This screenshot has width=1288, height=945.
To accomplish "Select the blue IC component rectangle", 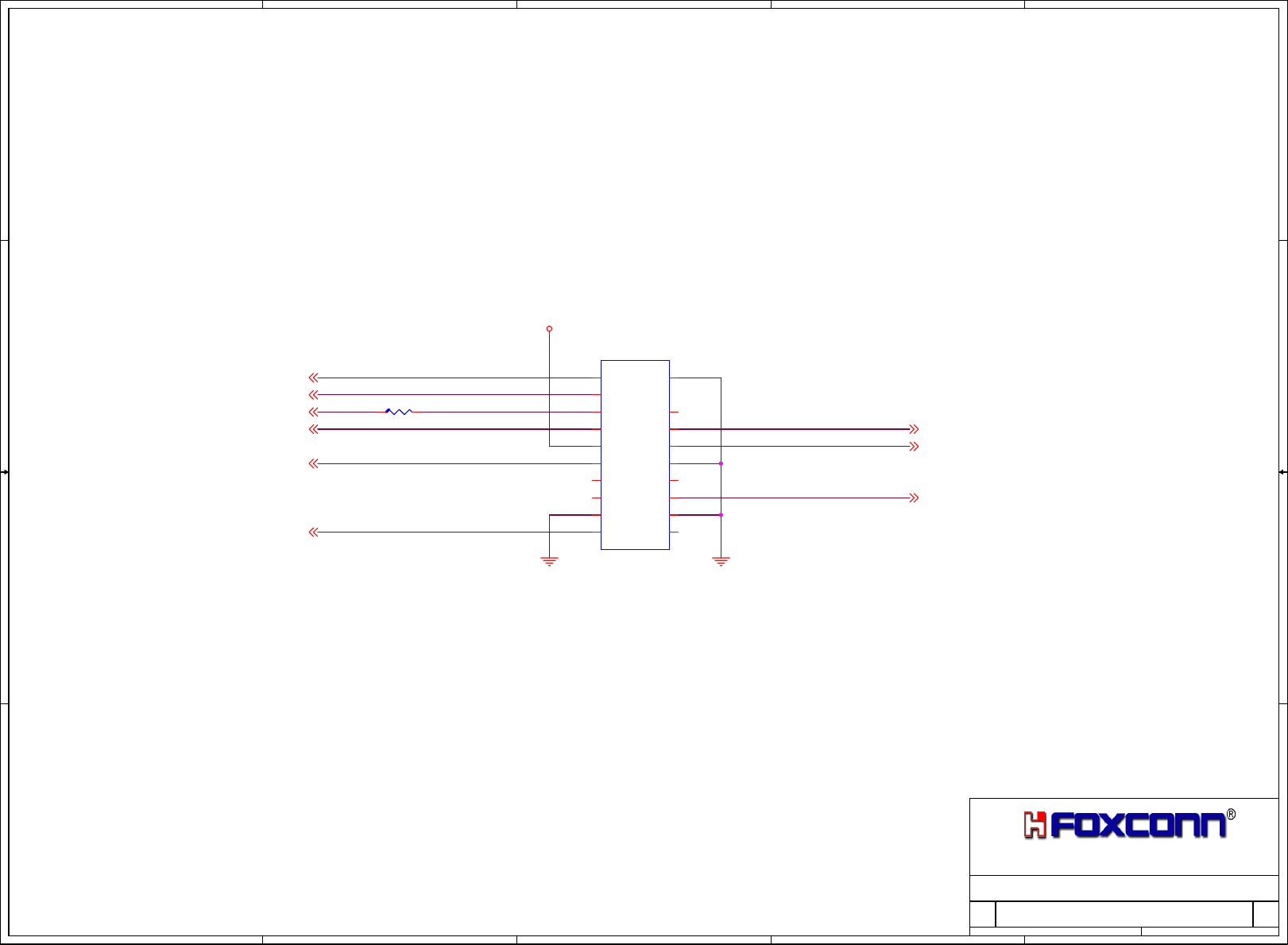I will click(x=635, y=455).
